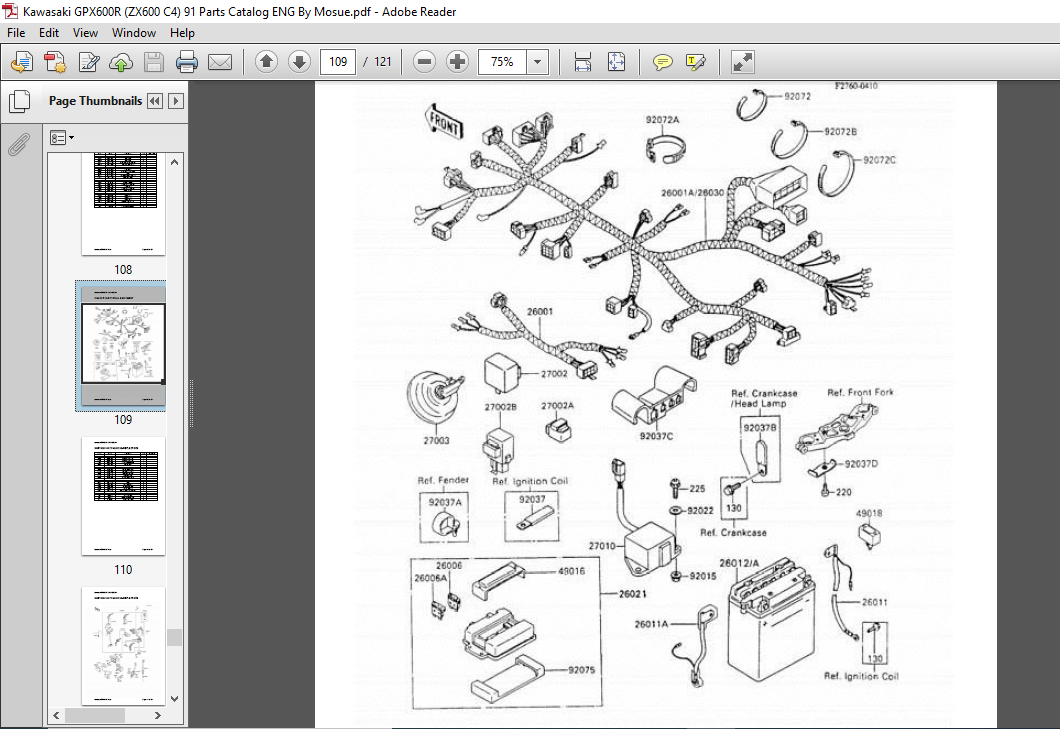Viewport: 1060px width, 729px height.
Task: Click the Send email envelope icon
Action: point(220,62)
